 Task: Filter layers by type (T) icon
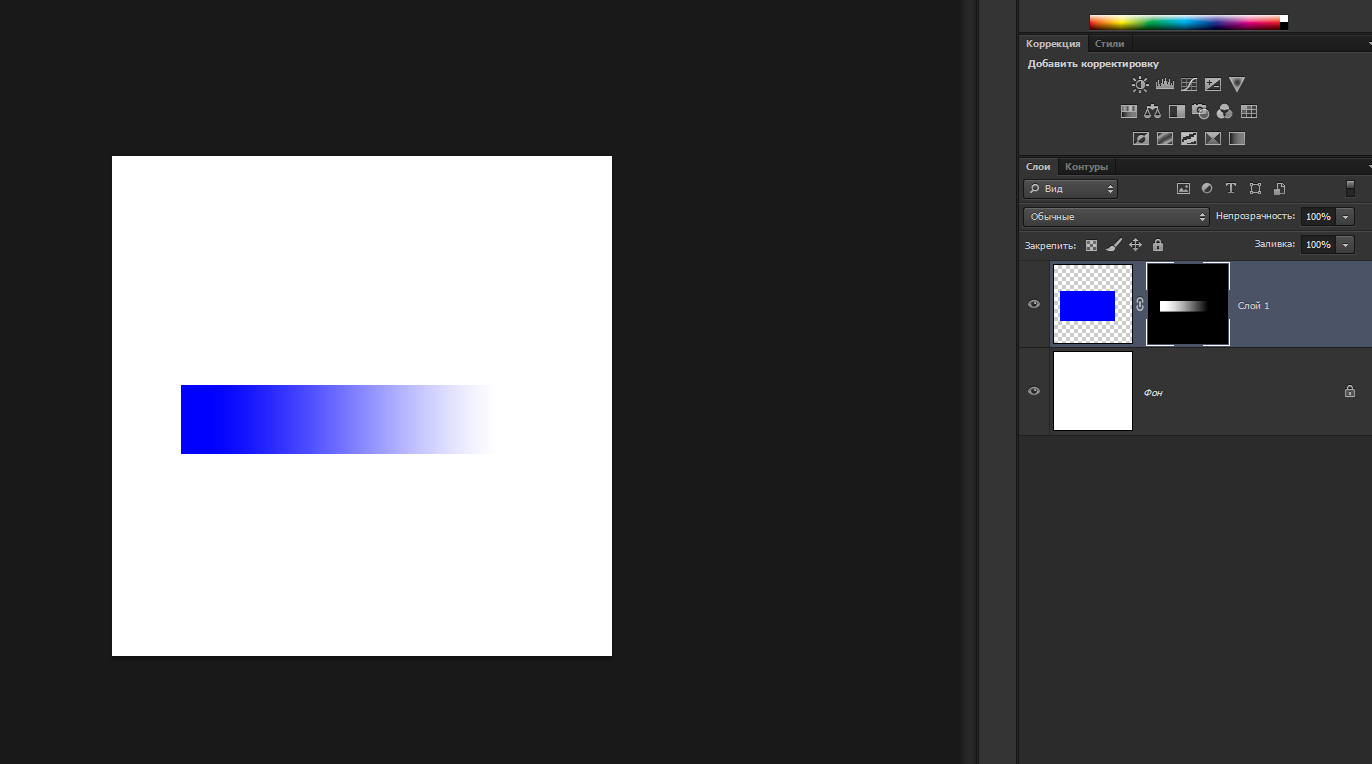click(1231, 188)
